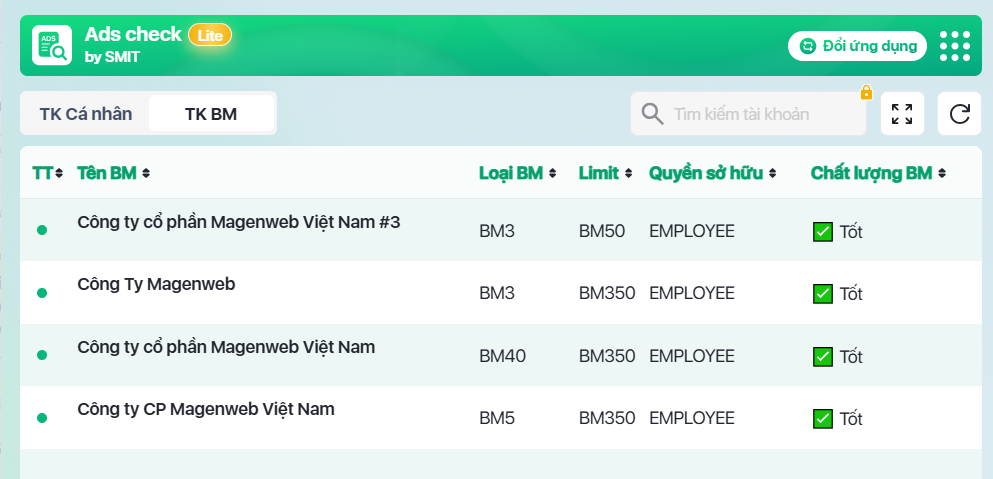Switch to TK Cá nhân tab
This screenshot has height=479, width=993.
tap(85, 114)
